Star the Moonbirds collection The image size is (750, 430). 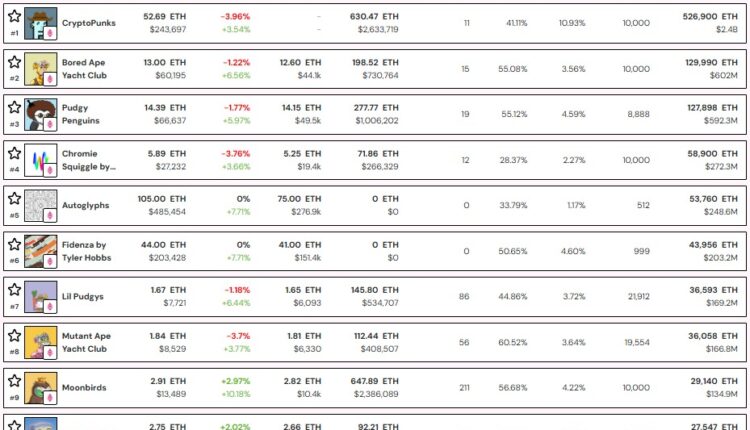point(14,380)
